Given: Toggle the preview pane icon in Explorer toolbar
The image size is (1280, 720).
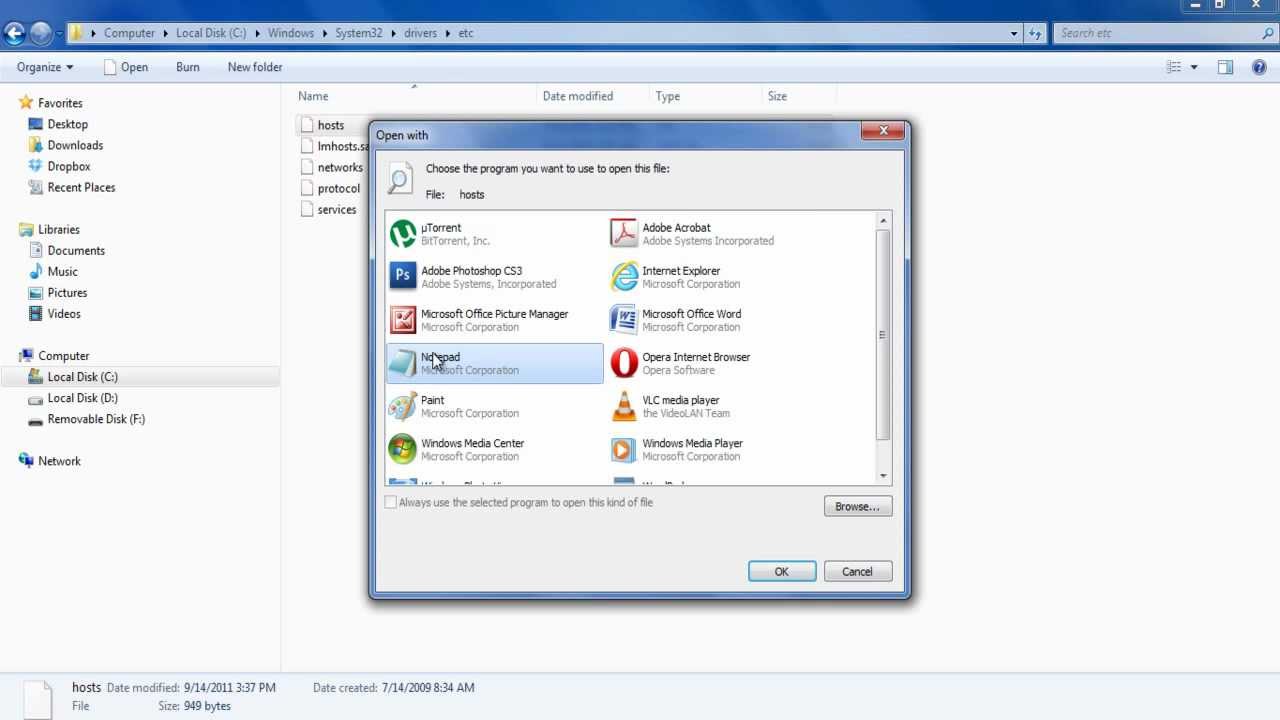Looking at the screenshot, I should click(1225, 67).
